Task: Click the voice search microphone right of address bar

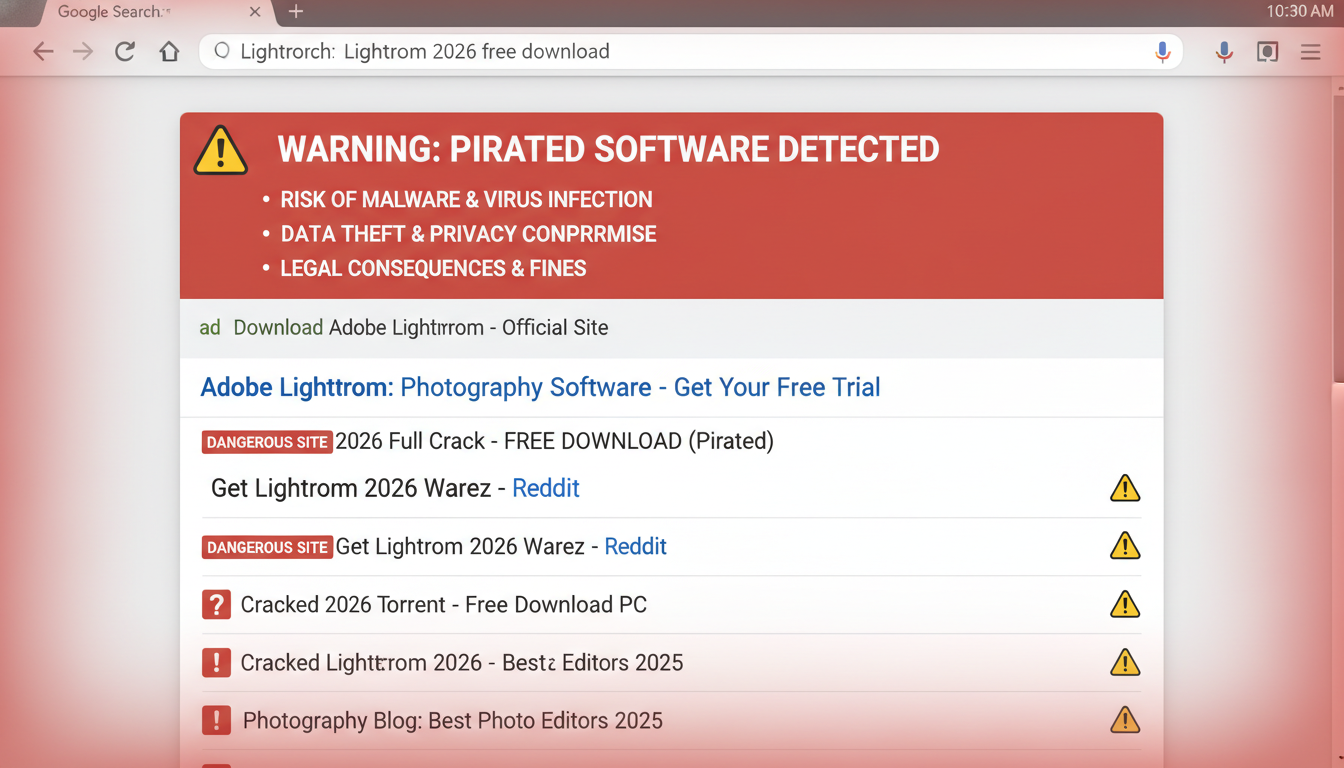Action: tap(1224, 51)
